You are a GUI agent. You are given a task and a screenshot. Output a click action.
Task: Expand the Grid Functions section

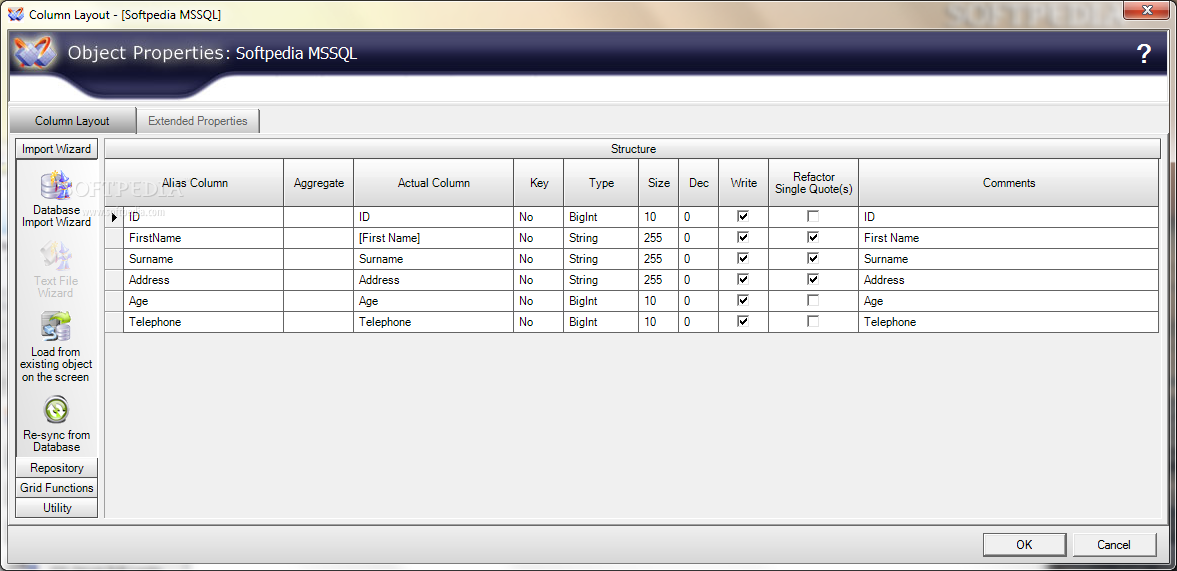pos(56,488)
